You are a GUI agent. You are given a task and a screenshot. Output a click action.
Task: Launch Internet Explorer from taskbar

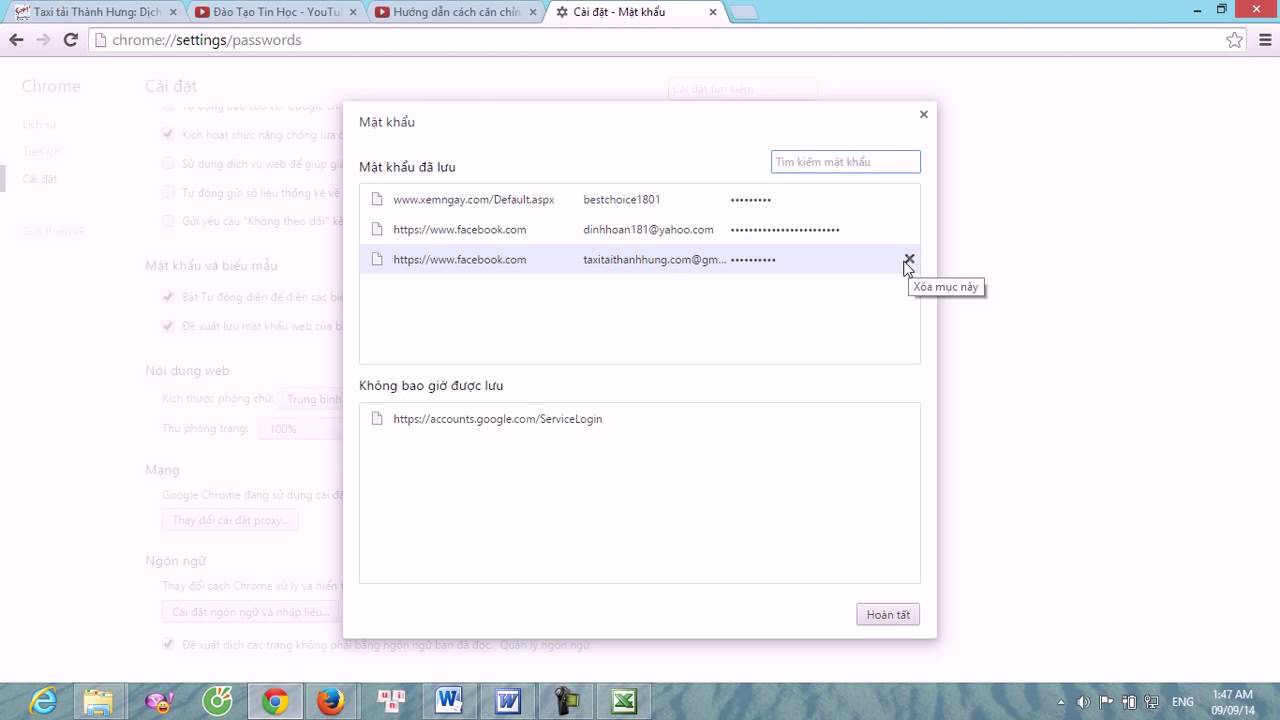42,702
